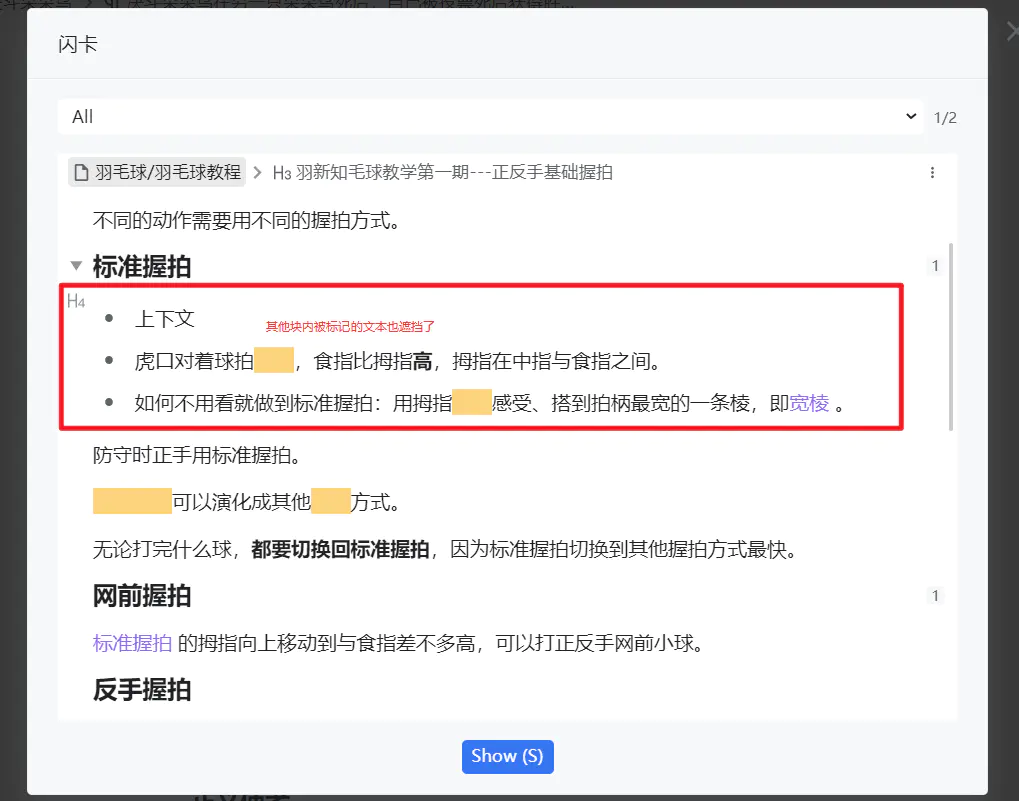Close the flashcard dialog with the X icon
This screenshot has width=1019, height=801.
[1012, 31]
